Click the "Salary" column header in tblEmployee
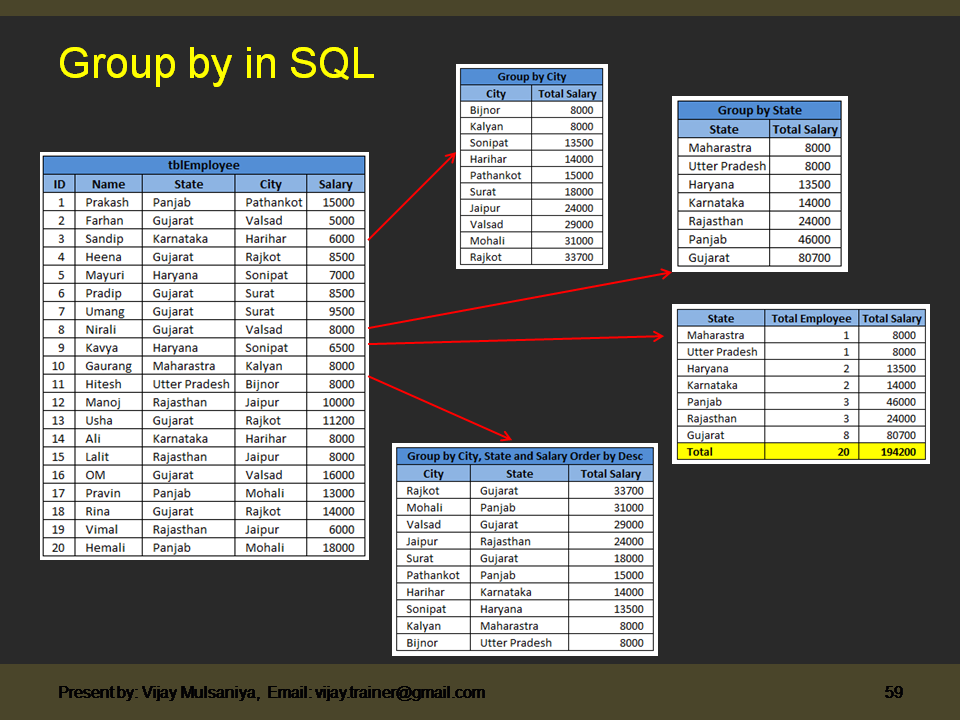The width and height of the screenshot is (960, 720). coord(335,184)
